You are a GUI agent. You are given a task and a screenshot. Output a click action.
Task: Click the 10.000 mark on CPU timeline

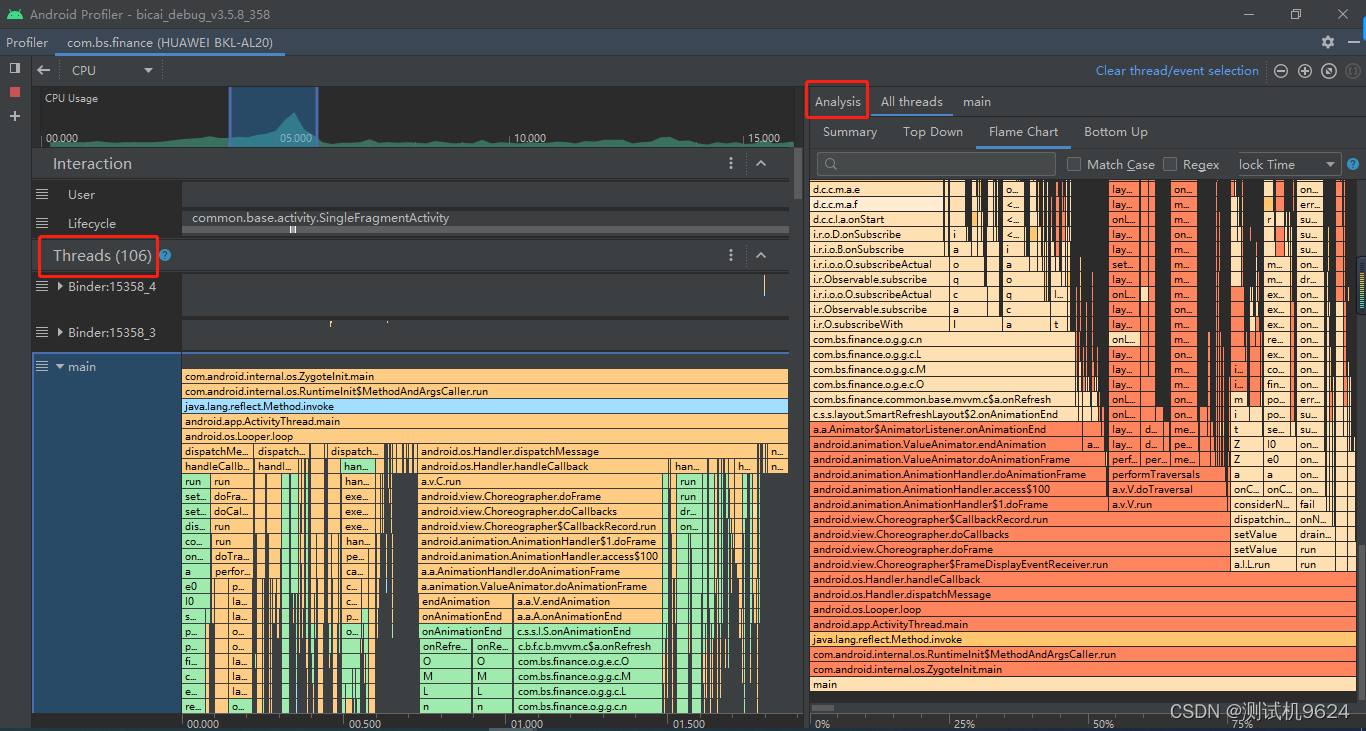(x=529, y=138)
